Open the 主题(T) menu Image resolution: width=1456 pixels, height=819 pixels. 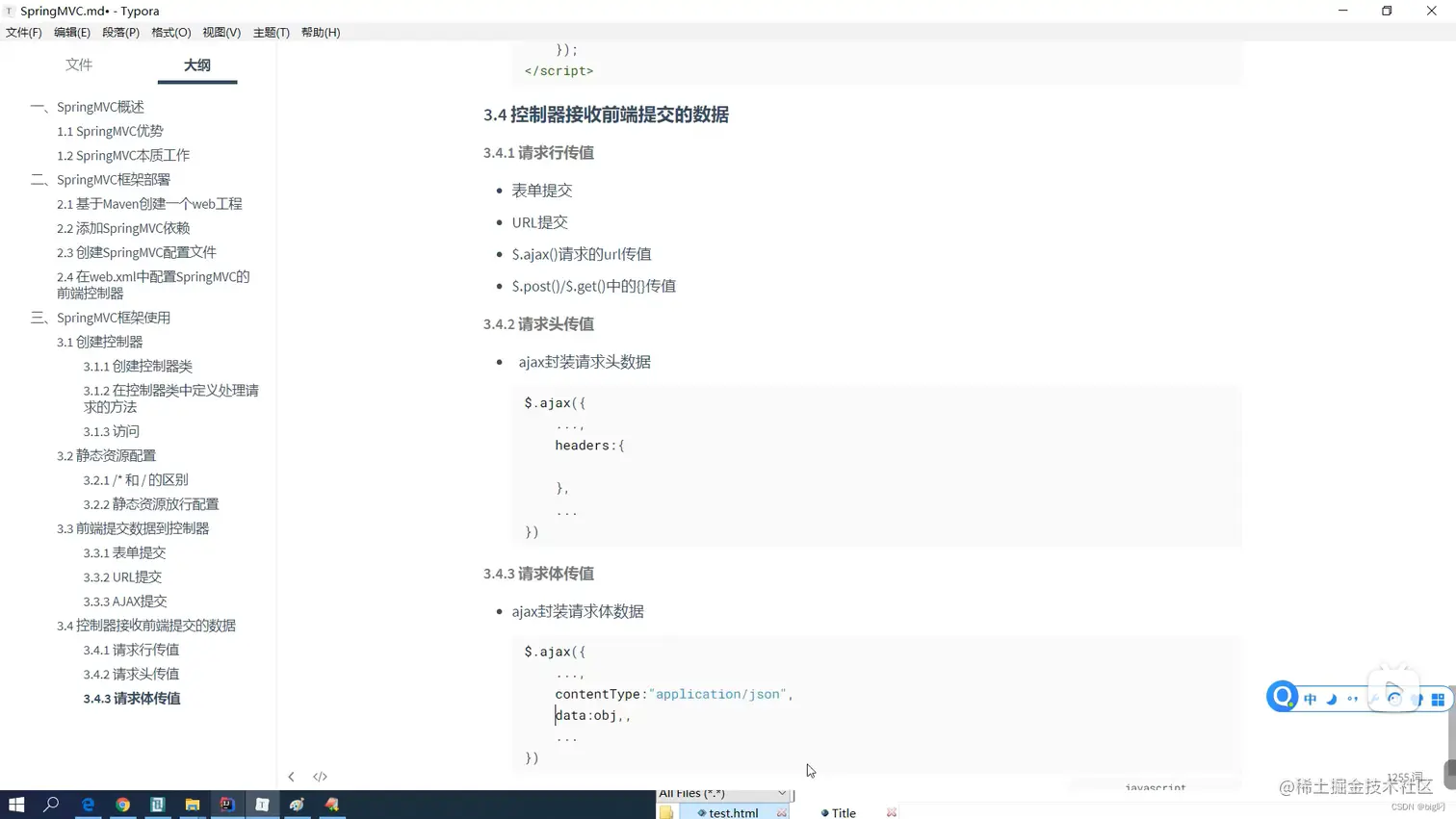271,32
